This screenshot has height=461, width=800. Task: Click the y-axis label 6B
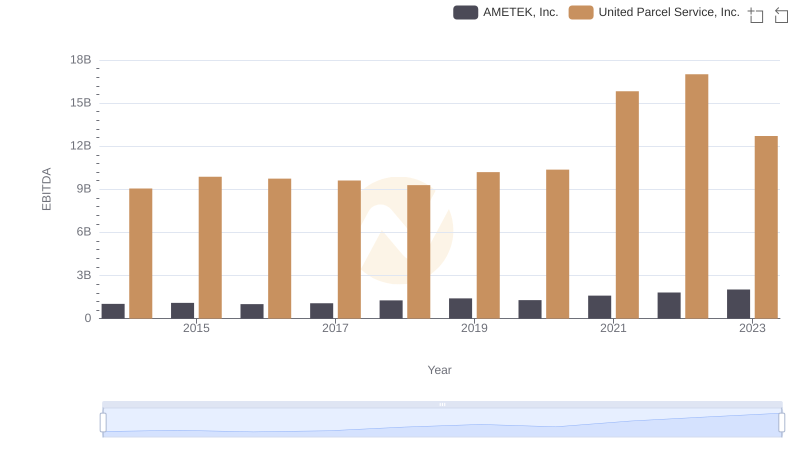pos(84,232)
